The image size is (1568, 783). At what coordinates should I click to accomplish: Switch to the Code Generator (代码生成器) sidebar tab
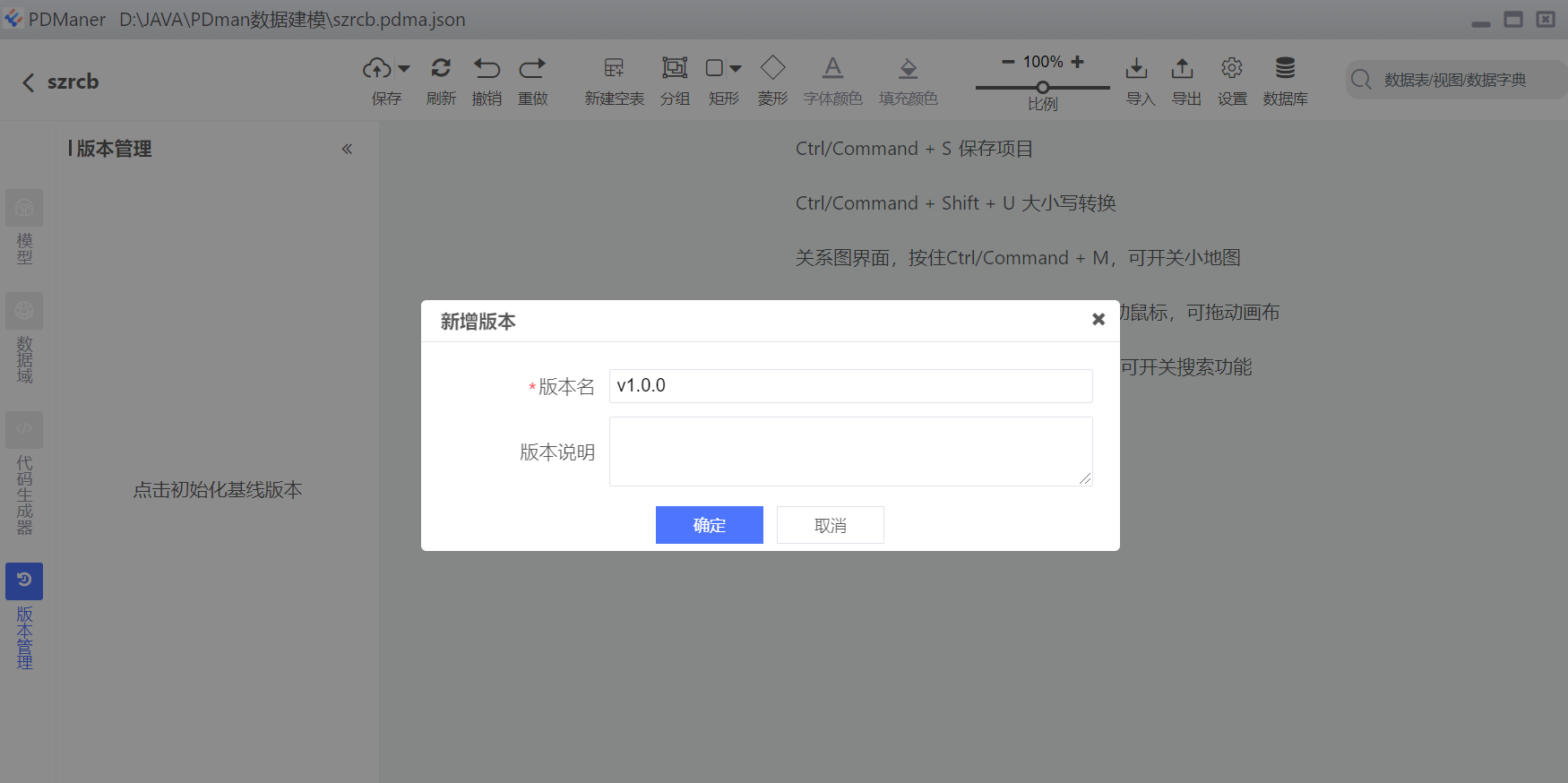[24, 474]
